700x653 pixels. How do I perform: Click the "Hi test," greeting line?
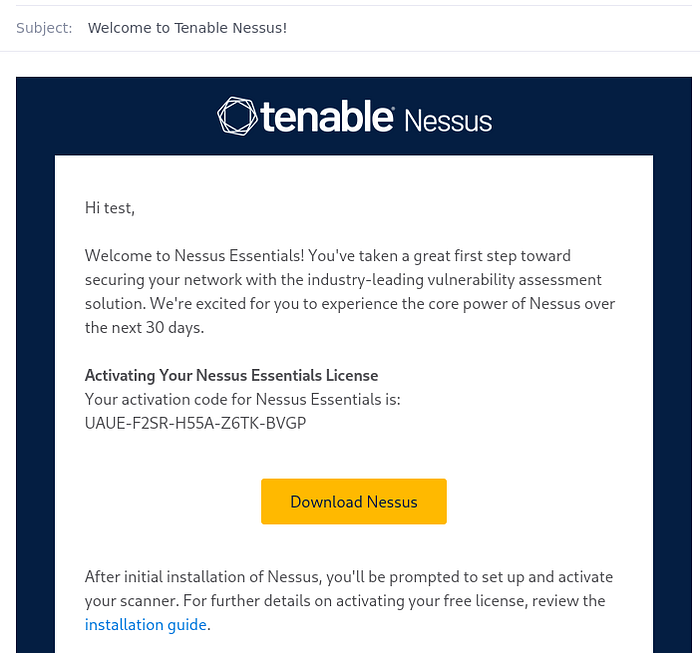pos(110,208)
